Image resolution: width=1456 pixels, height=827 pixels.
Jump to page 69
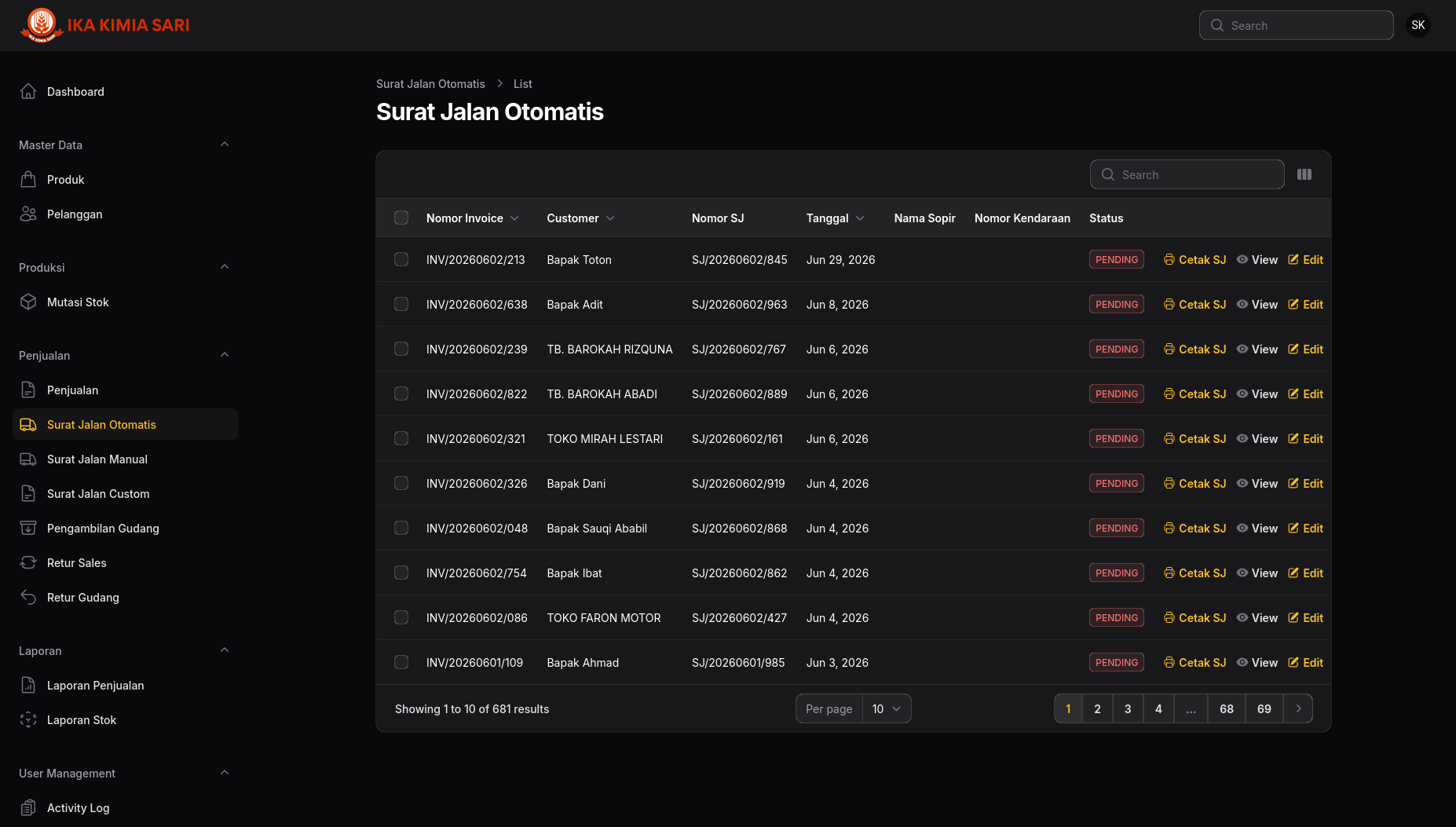[x=1264, y=708]
